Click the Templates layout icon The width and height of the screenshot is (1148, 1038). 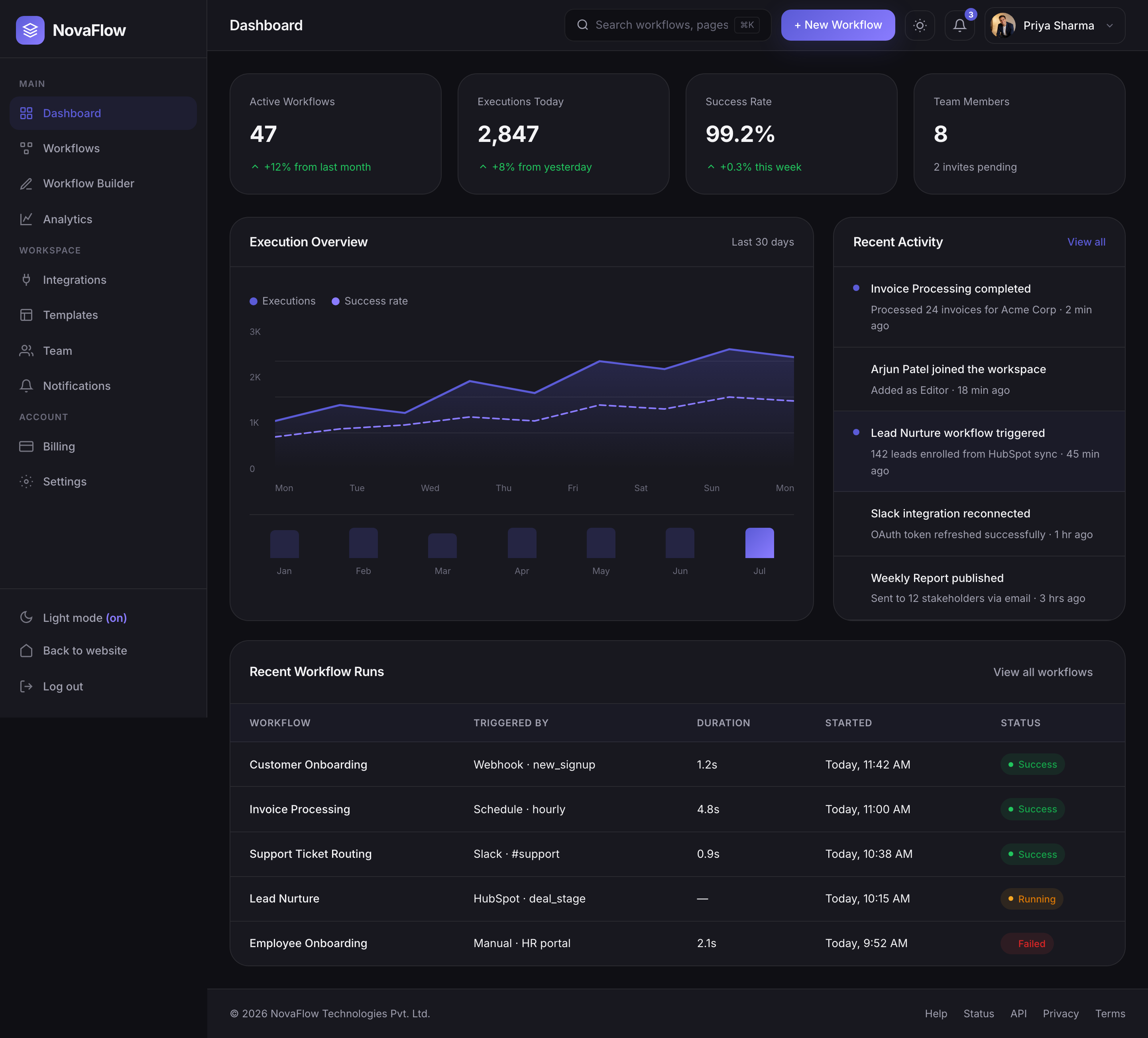[x=26, y=315]
